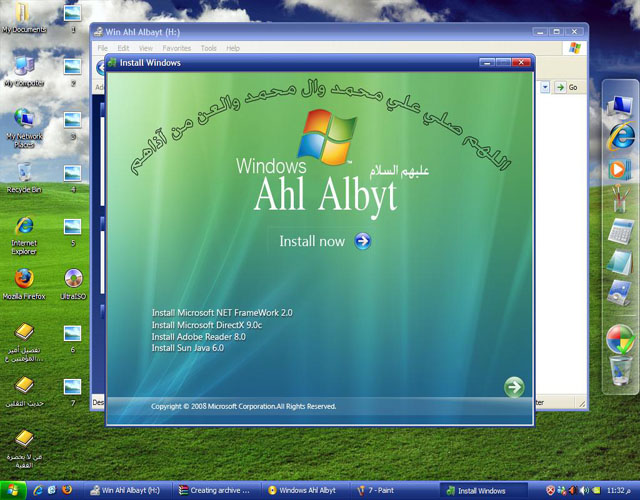This screenshot has width=640, height=500.
Task: Click the Windows Start button
Action: (13, 490)
